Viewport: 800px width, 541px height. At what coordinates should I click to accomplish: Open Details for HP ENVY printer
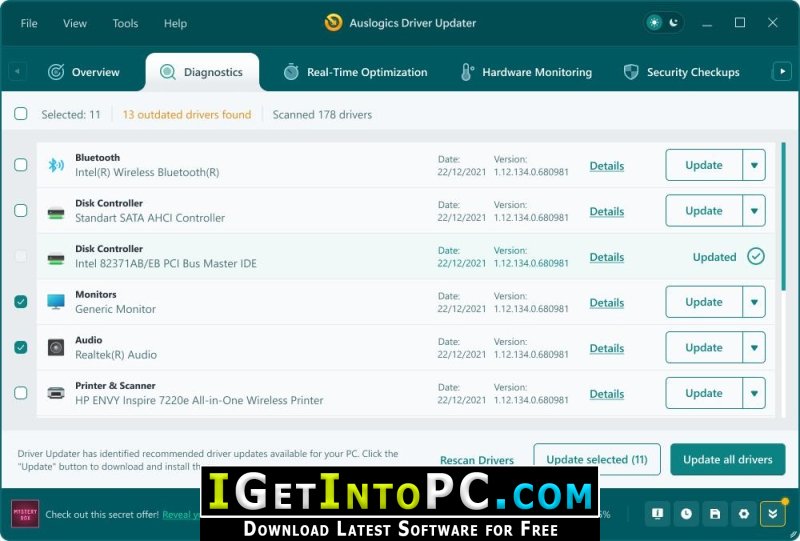[607, 394]
